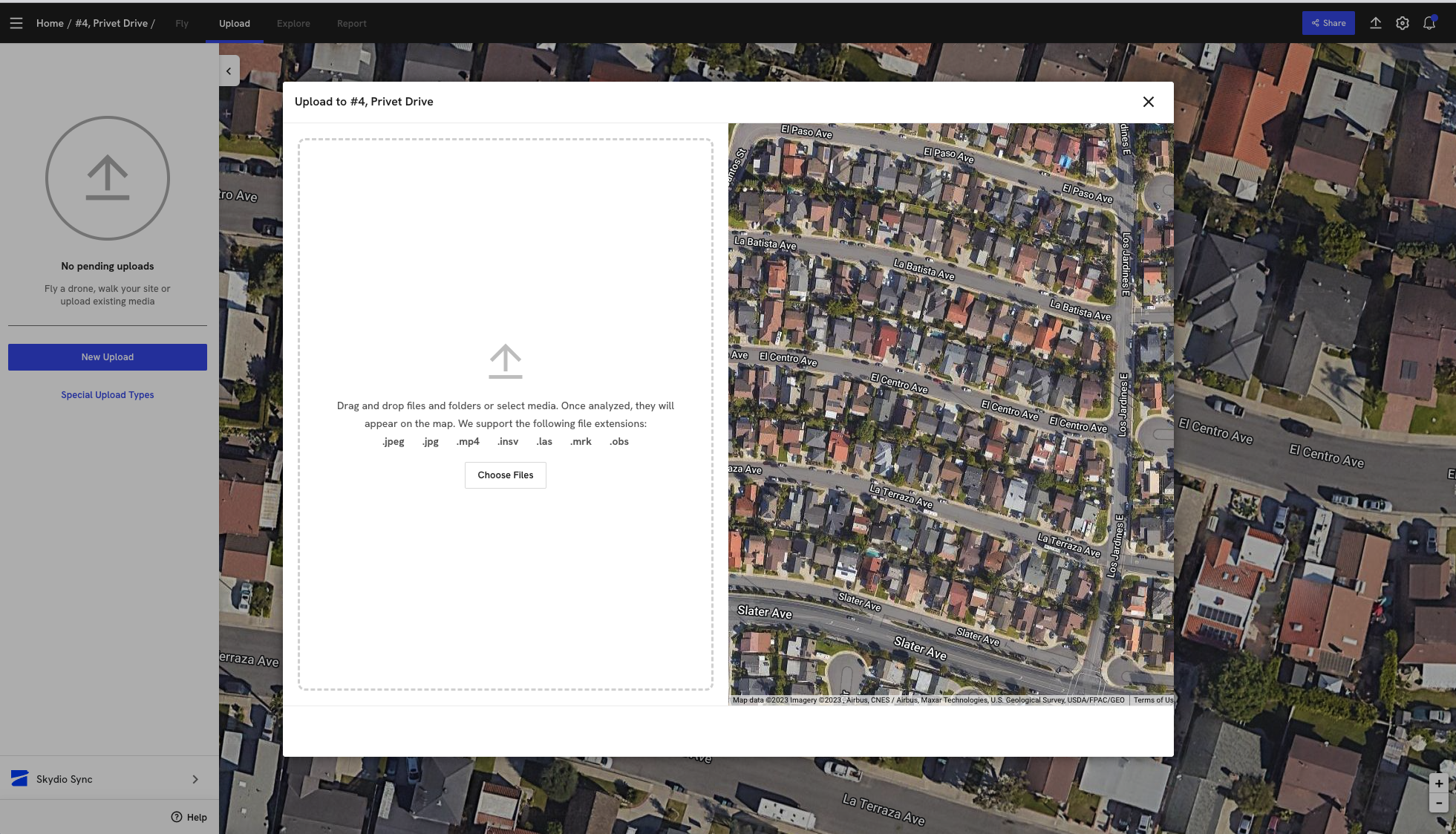Open the Help link
This screenshot has width=1456, height=834.
[x=189, y=817]
